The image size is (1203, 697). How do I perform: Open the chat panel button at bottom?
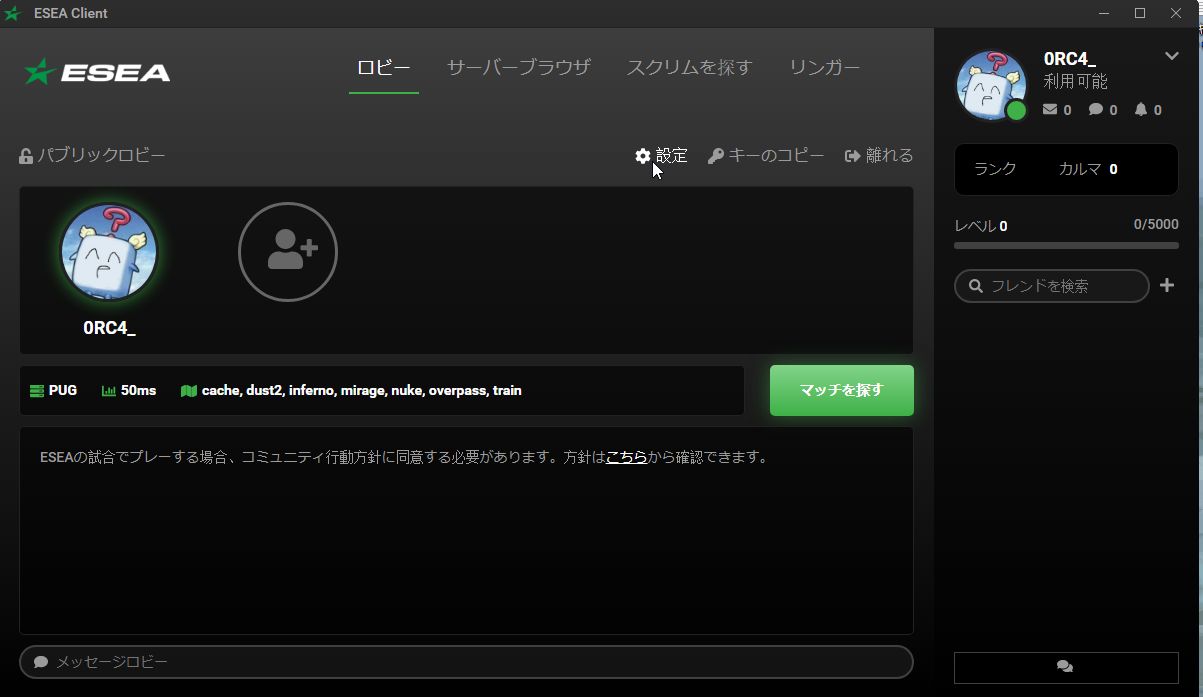(x=1066, y=667)
